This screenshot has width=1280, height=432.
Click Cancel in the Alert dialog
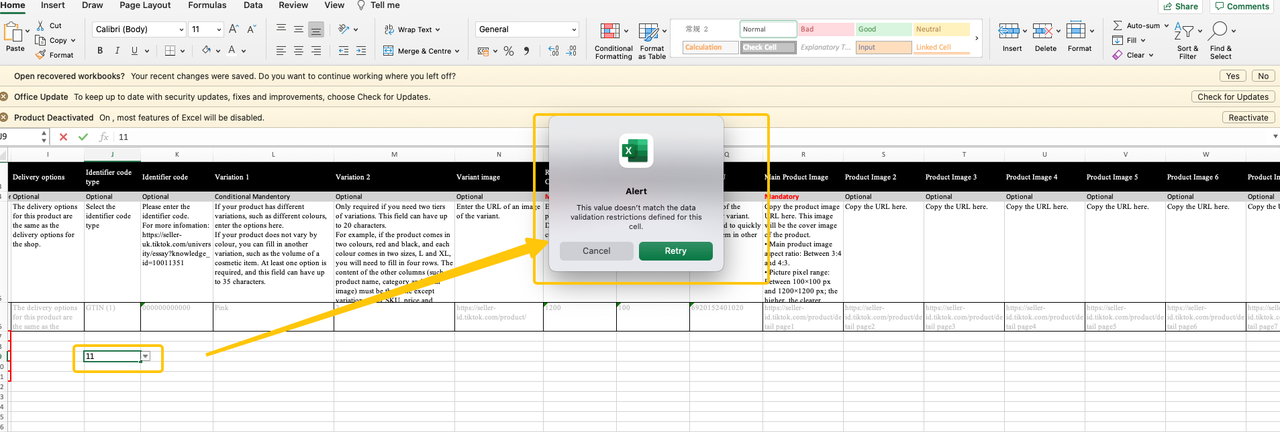pos(596,251)
